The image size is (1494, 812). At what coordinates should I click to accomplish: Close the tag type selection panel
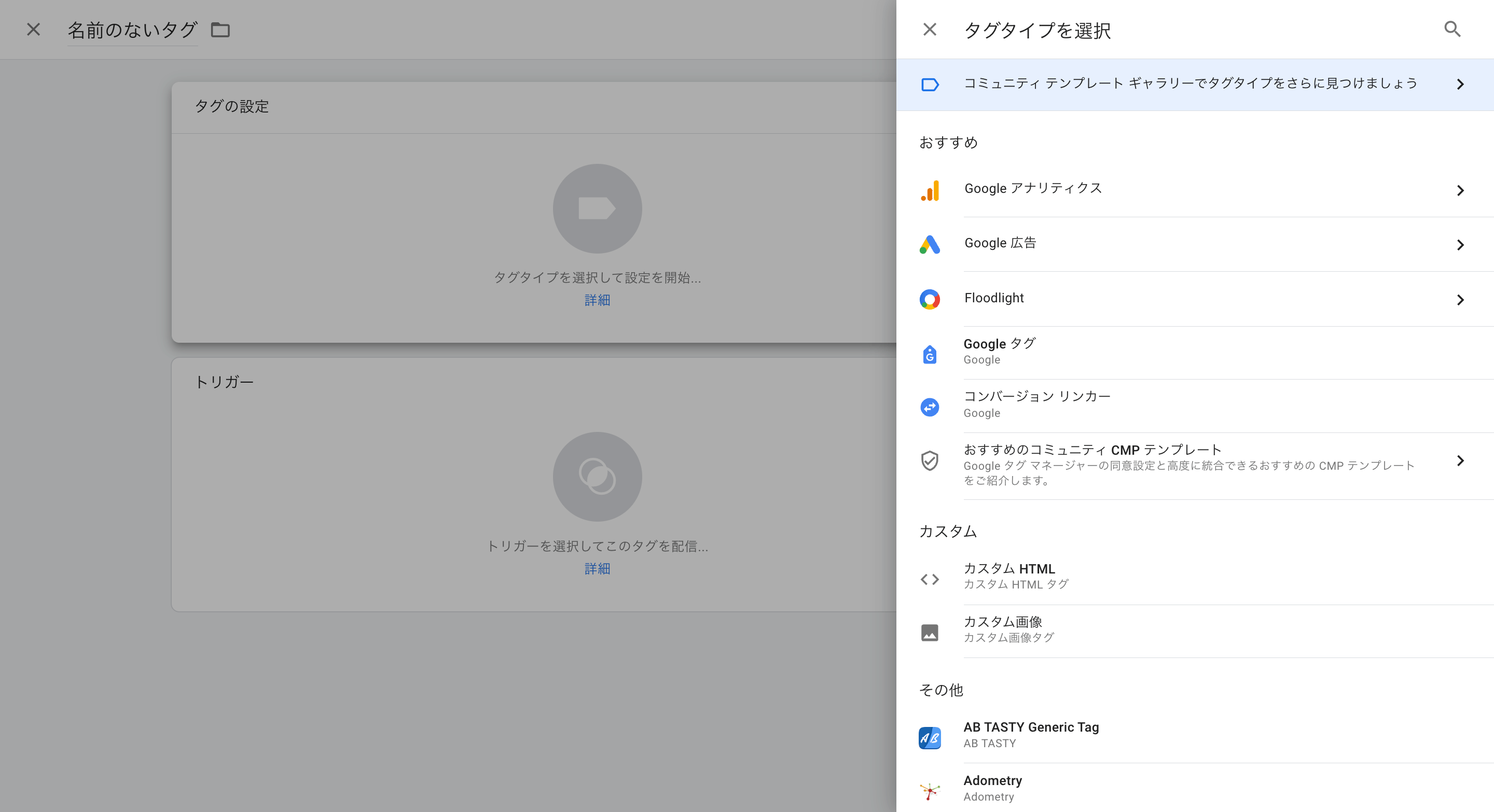(x=929, y=30)
